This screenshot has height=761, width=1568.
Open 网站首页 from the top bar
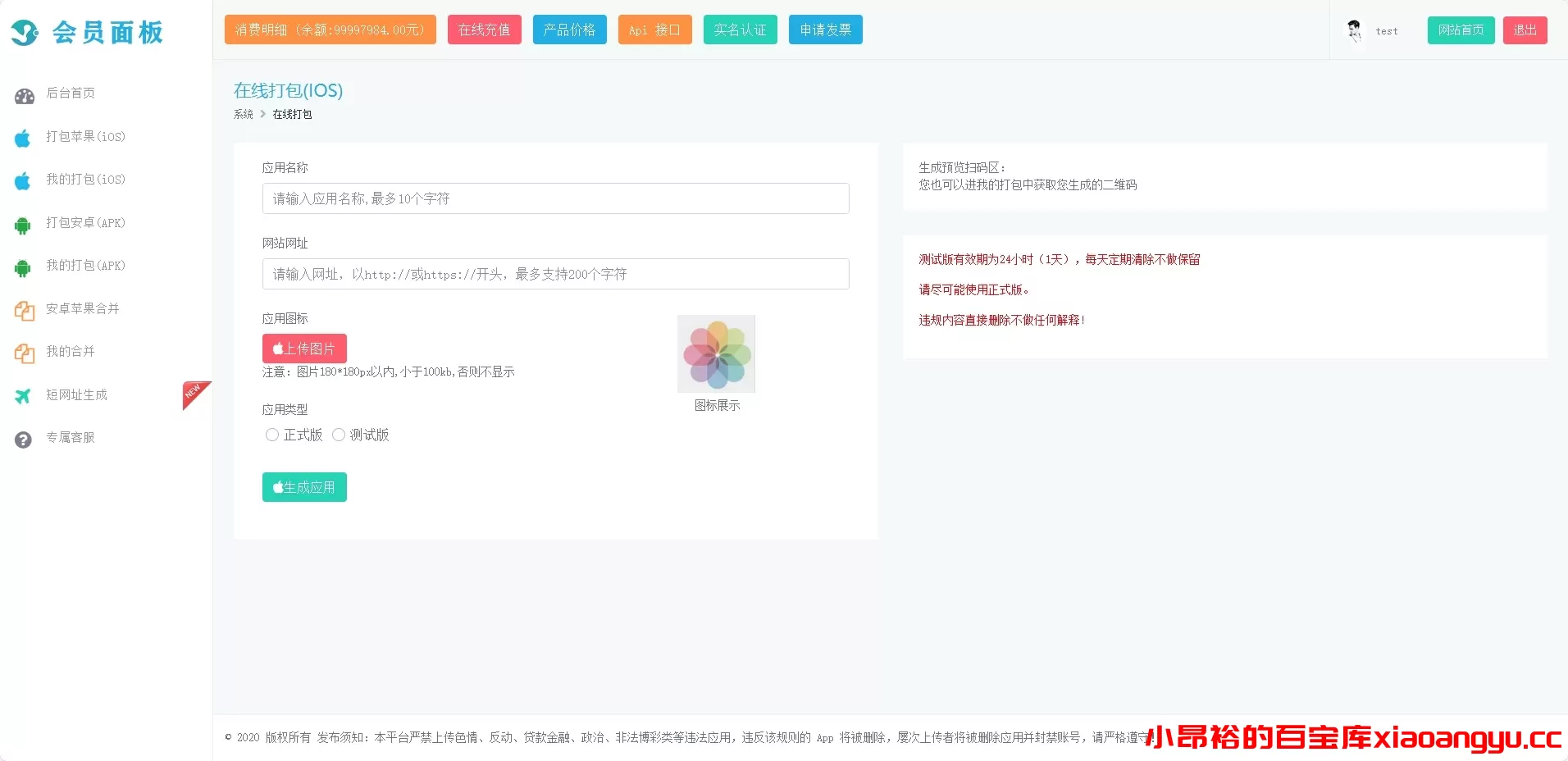pyautogui.click(x=1461, y=30)
